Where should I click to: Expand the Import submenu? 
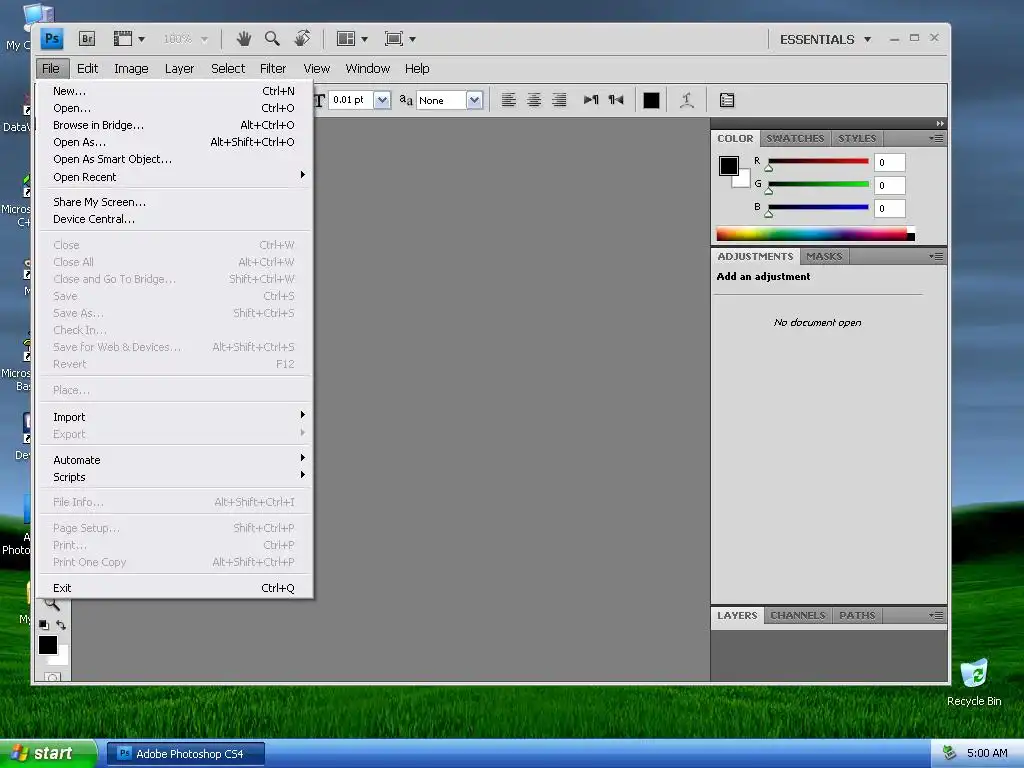(x=174, y=417)
